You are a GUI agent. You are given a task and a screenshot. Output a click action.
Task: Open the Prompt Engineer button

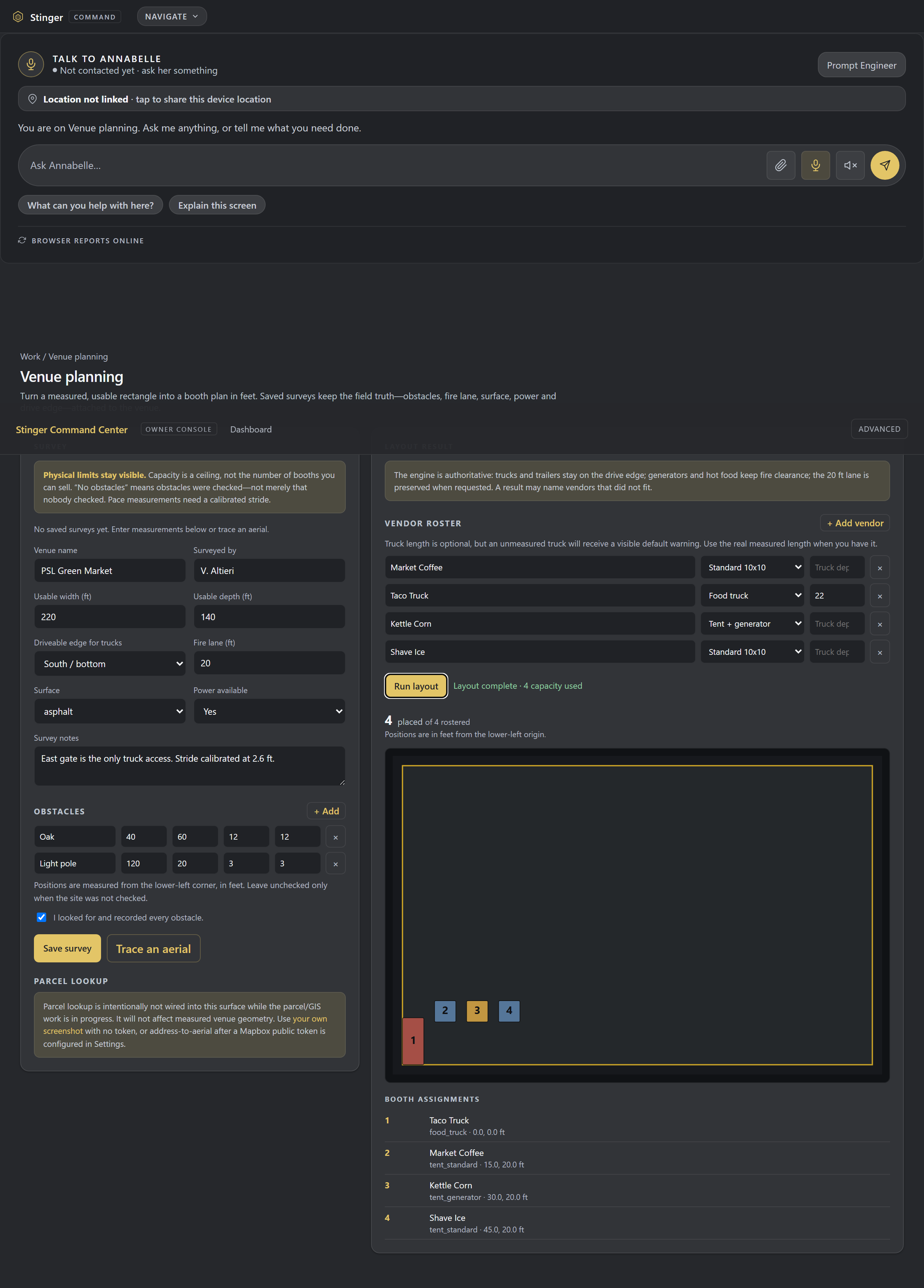(862, 65)
